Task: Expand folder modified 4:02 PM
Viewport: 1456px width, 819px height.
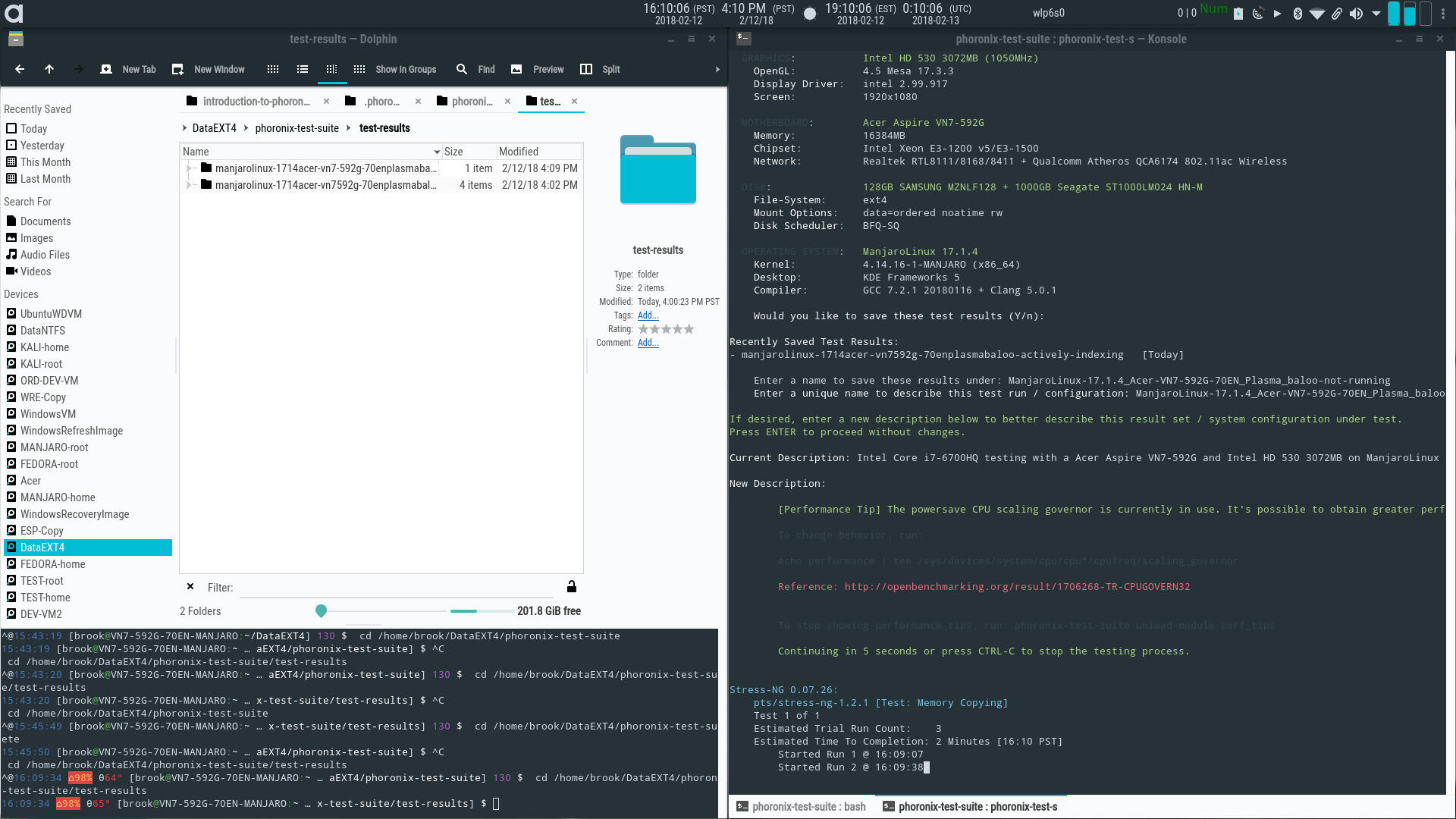Action: click(189, 185)
